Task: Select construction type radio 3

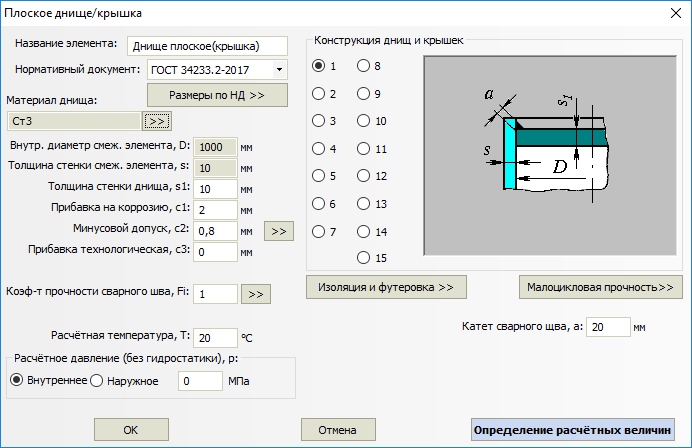Action: click(318, 121)
